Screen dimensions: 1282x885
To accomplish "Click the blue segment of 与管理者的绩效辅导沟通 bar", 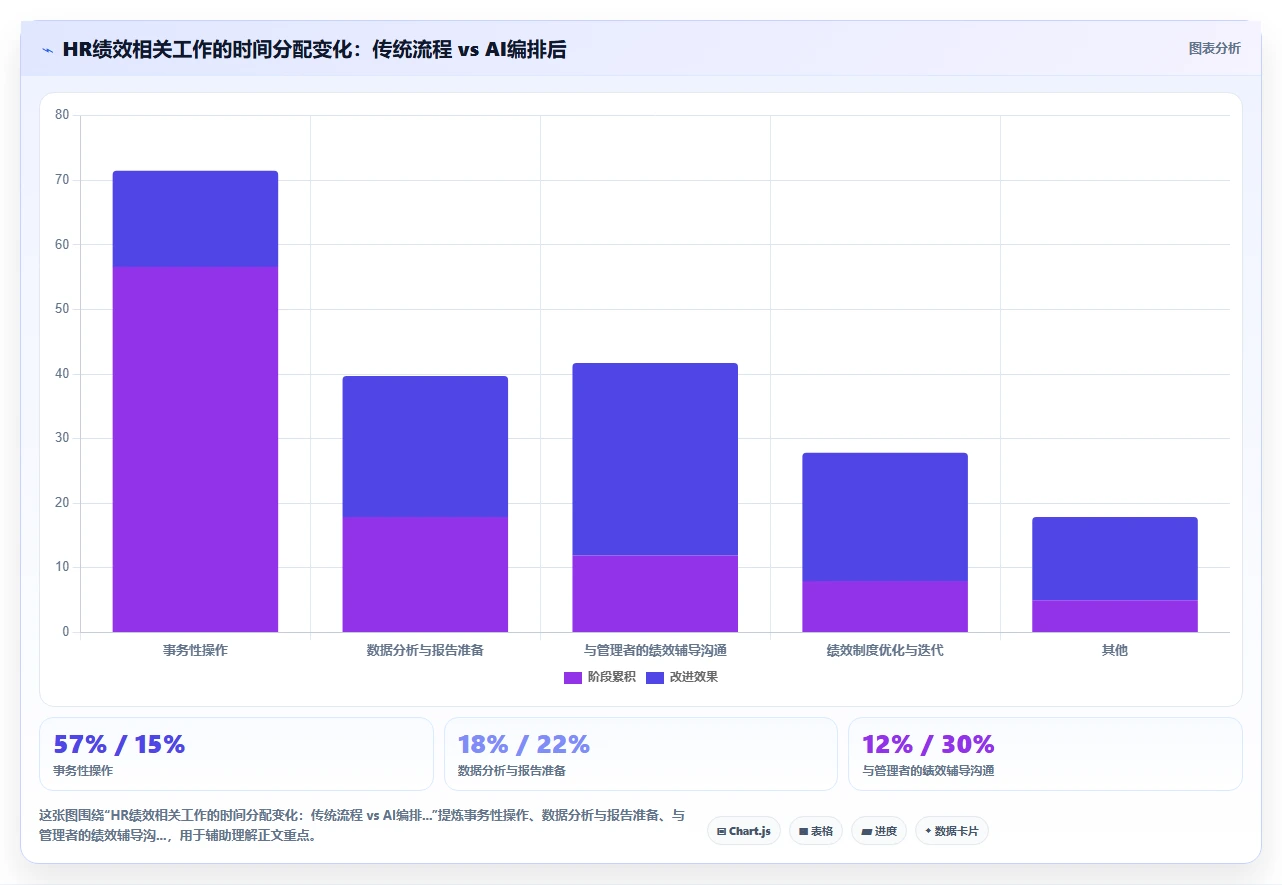I will click(655, 459).
